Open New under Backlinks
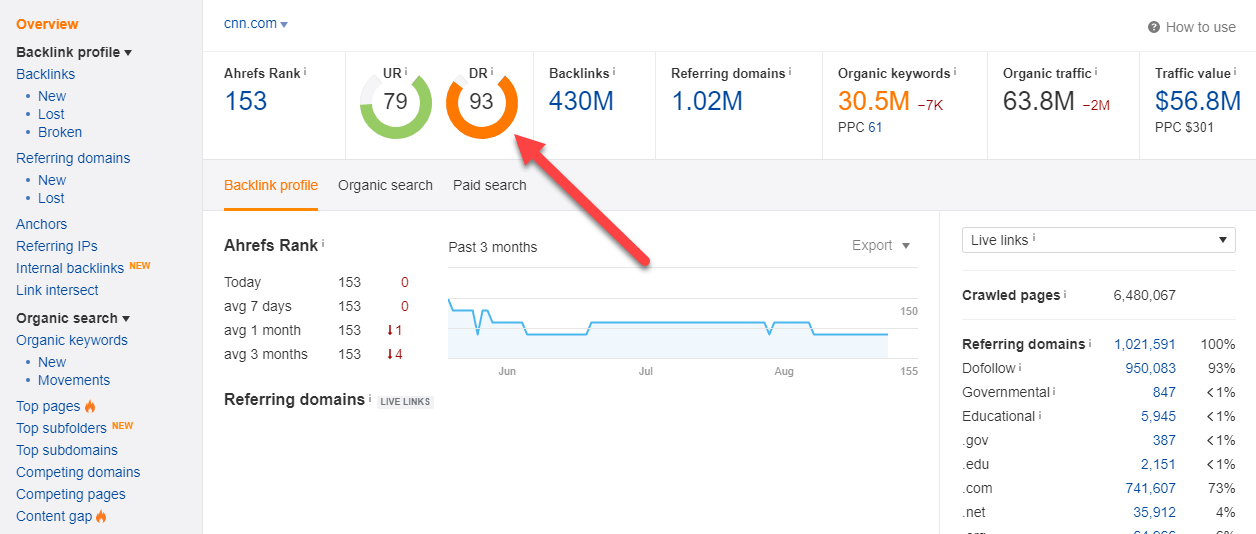This screenshot has width=1256, height=534. click(52, 96)
